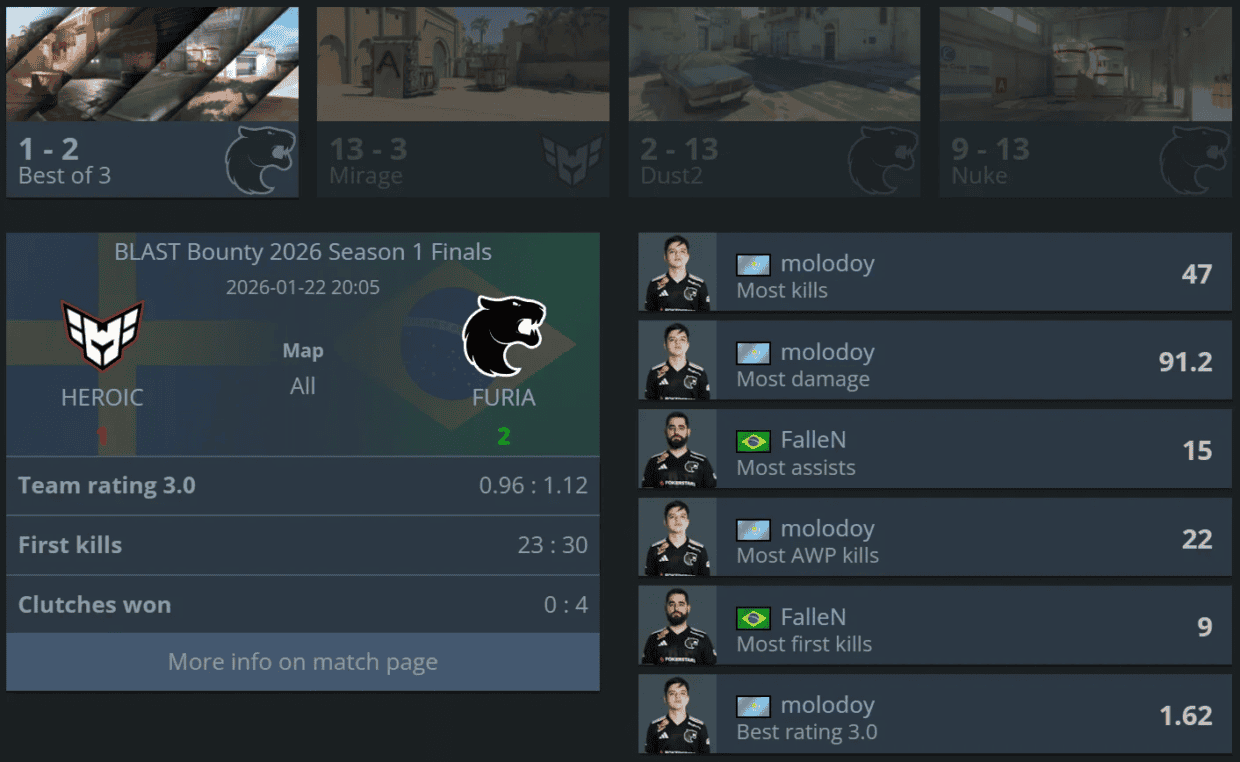Click molodoy name in Most AWP kills row
The width and height of the screenshot is (1240, 762).
click(x=828, y=528)
